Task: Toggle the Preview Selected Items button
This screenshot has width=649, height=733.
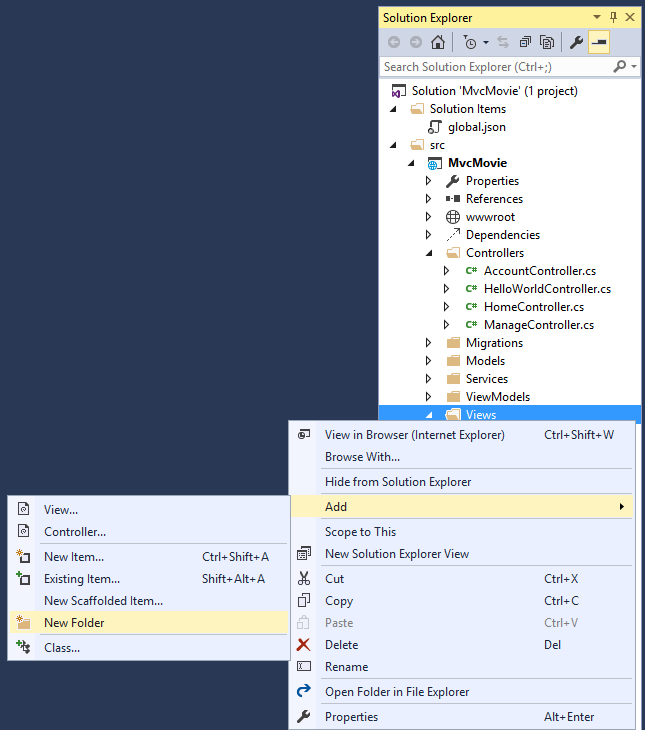Action: tap(601, 43)
